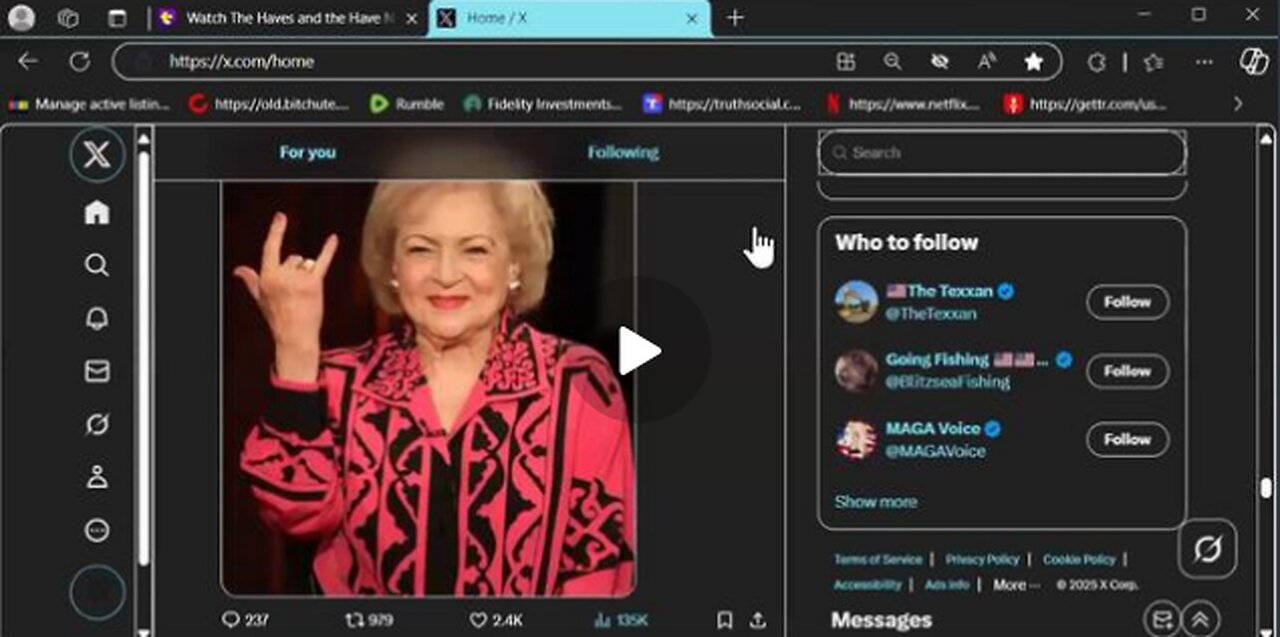1280x637 pixels.
Task: Open truthsocial bookmark
Action: 722,104
